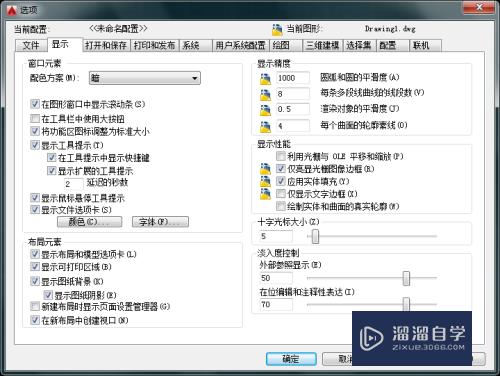Toggle 显示可打印区域 checkbox
Viewport: 500px width, 376px height.
35,267
